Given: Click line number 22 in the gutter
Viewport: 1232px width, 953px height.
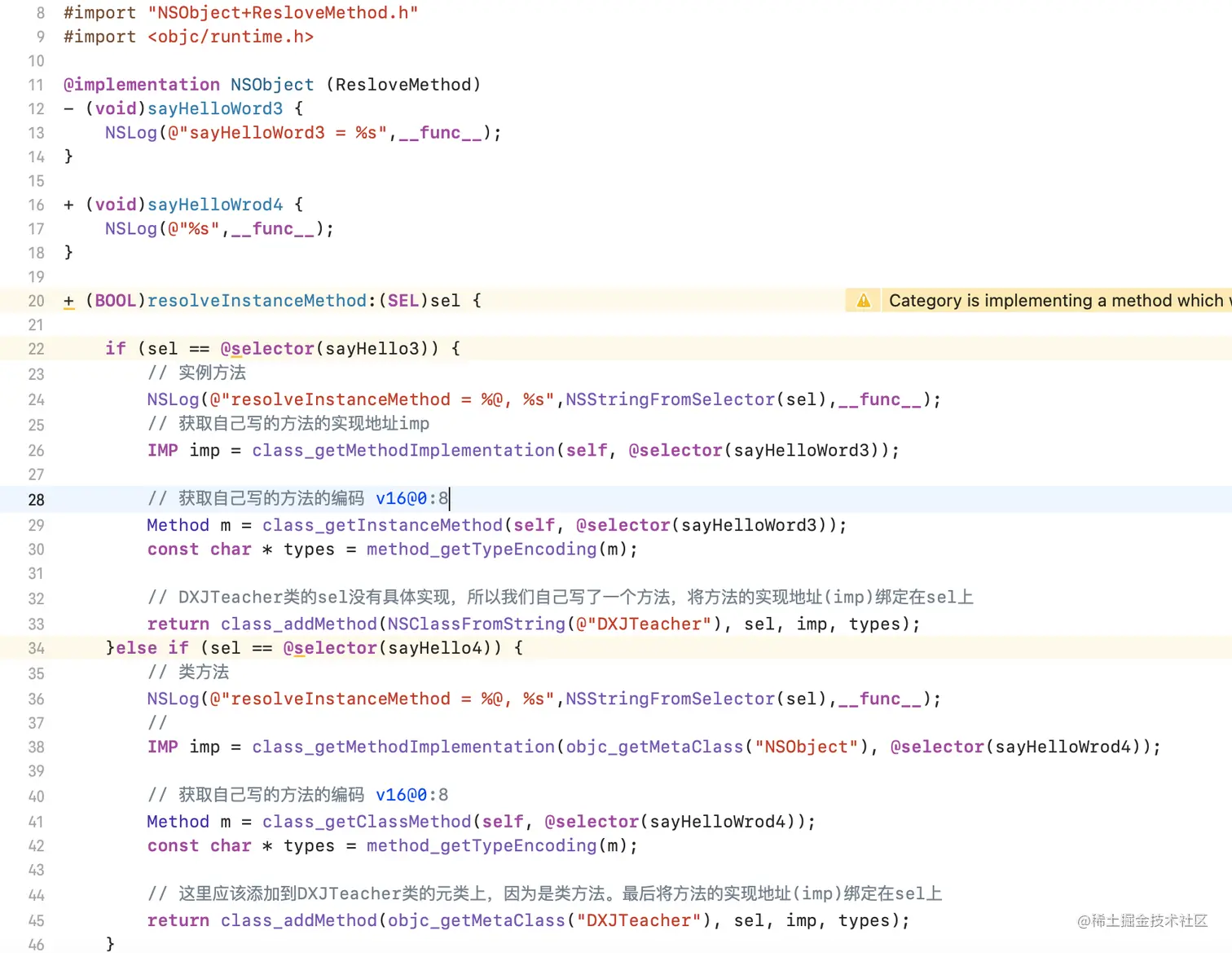Looking at the screenshot, I should [36, 349].
